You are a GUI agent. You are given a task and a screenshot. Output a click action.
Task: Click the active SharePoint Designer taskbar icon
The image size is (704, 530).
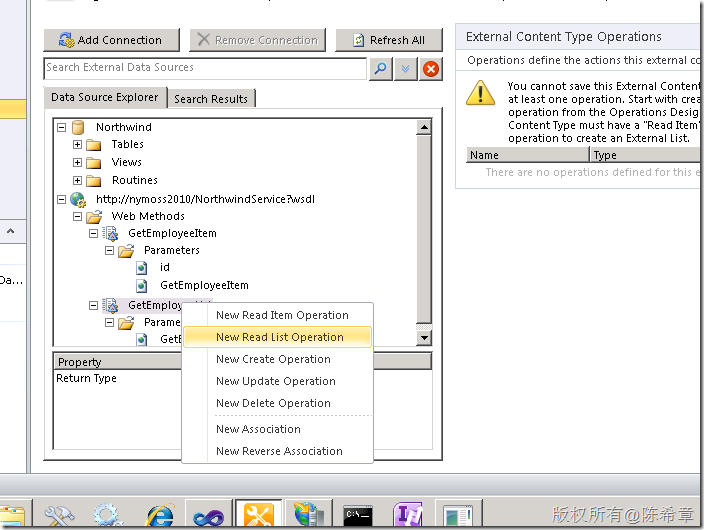(259, 513)
